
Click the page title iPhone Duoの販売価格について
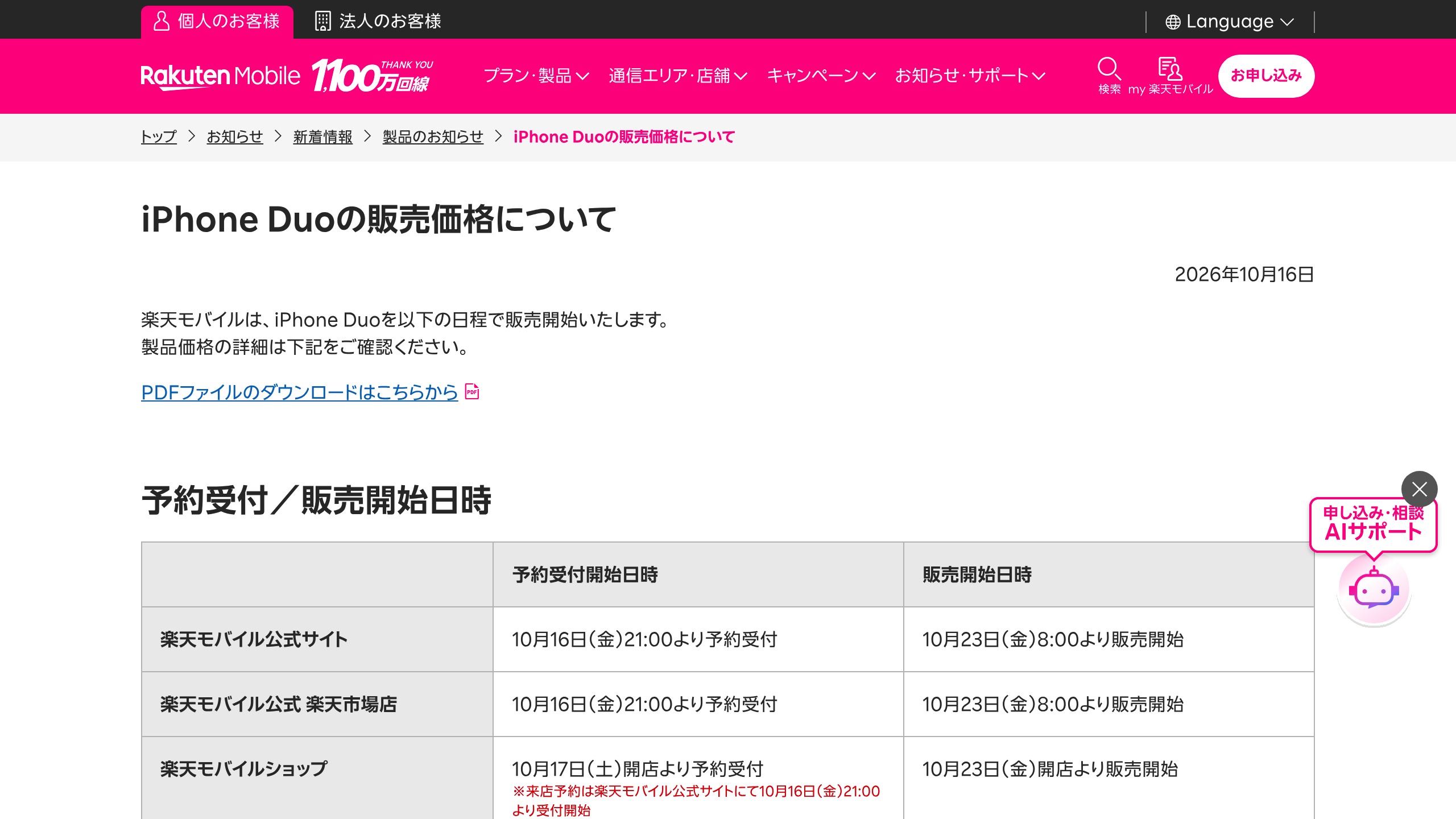tap(378, 220)
